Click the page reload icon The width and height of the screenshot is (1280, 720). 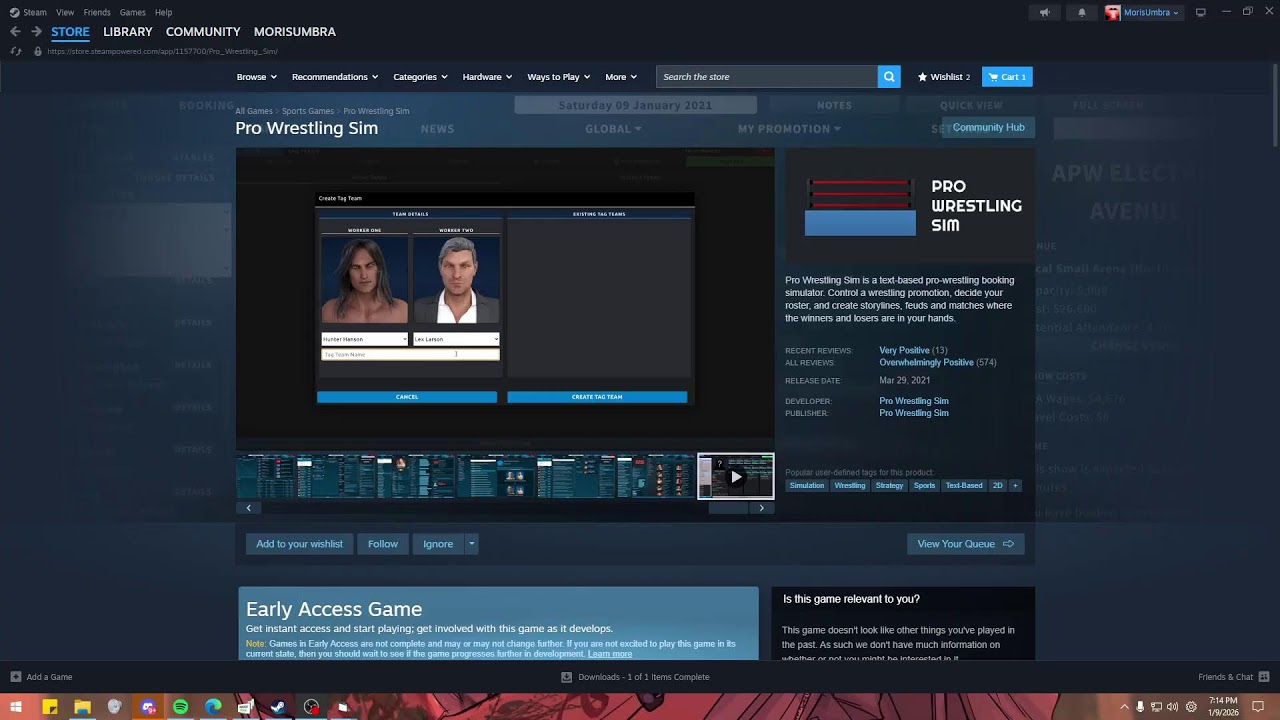pos(15,51)
